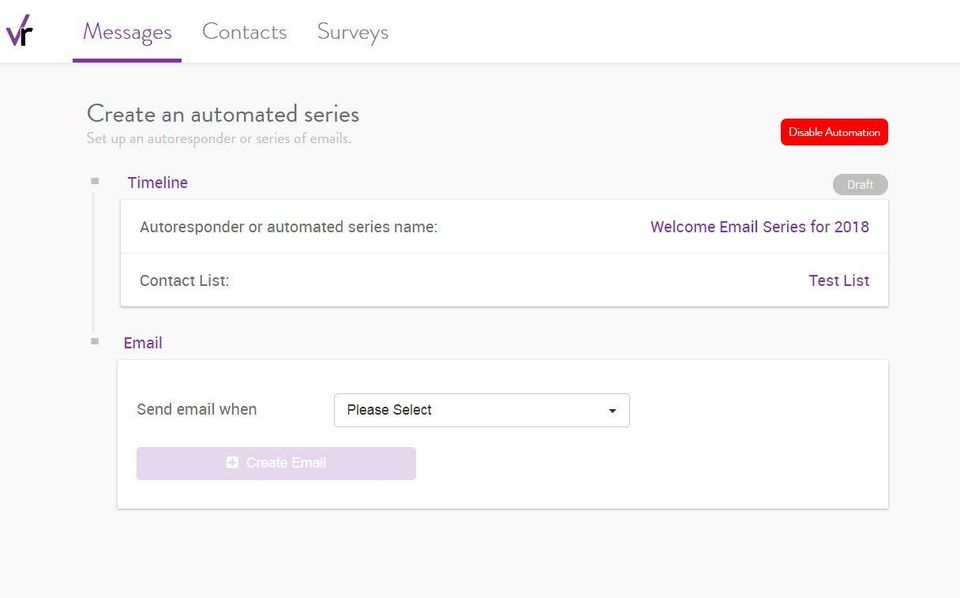Click the Create an automated series heading

223,114
